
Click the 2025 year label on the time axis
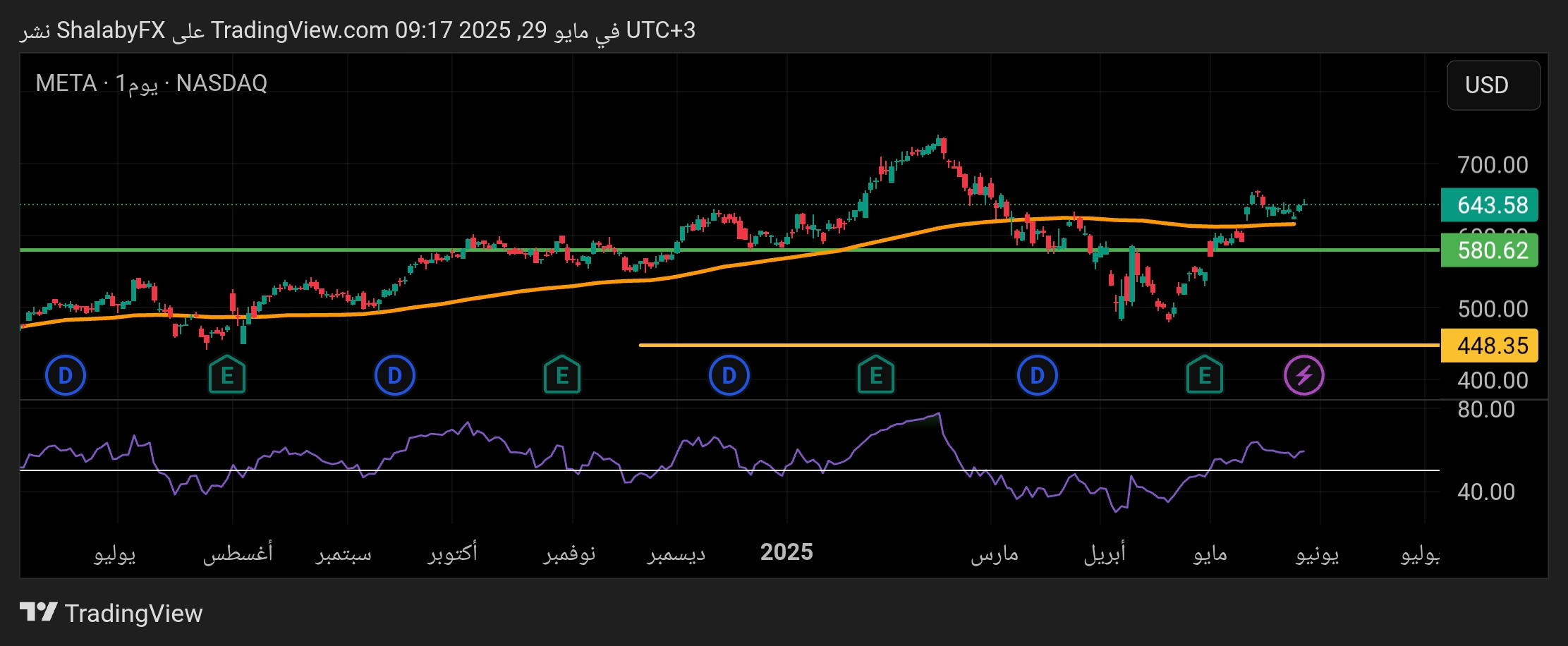pos(786,552)
